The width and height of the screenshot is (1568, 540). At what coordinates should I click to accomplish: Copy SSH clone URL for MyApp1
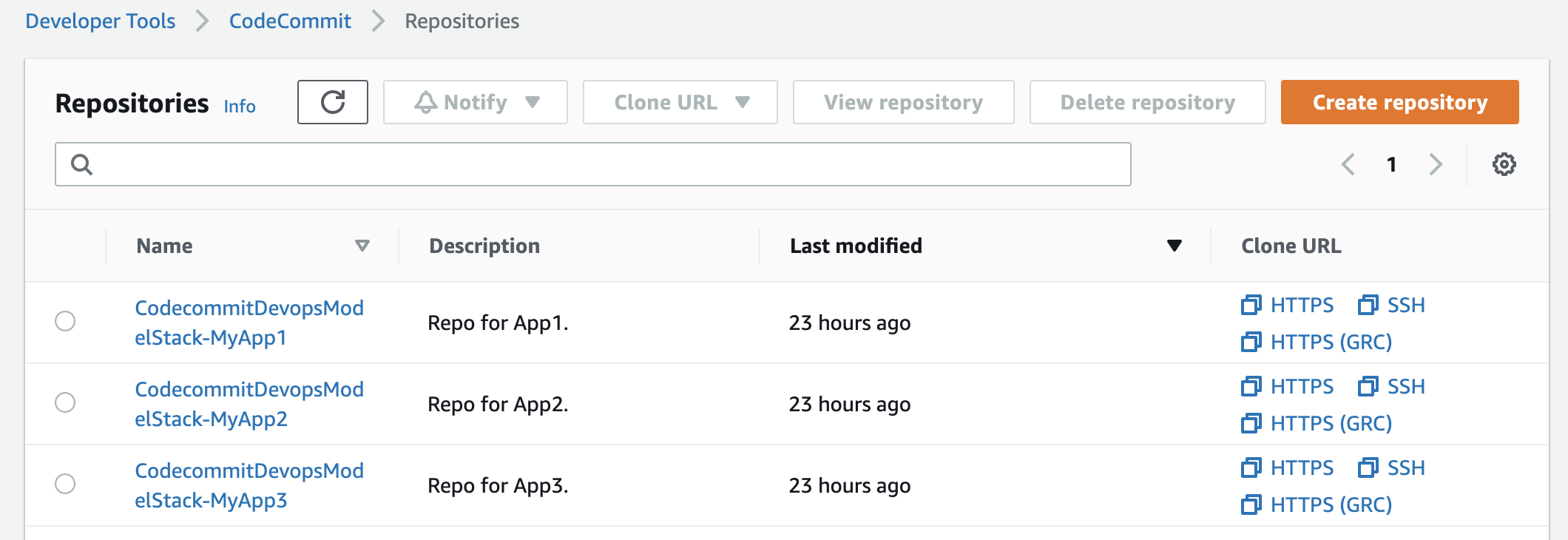point(1392,305)
